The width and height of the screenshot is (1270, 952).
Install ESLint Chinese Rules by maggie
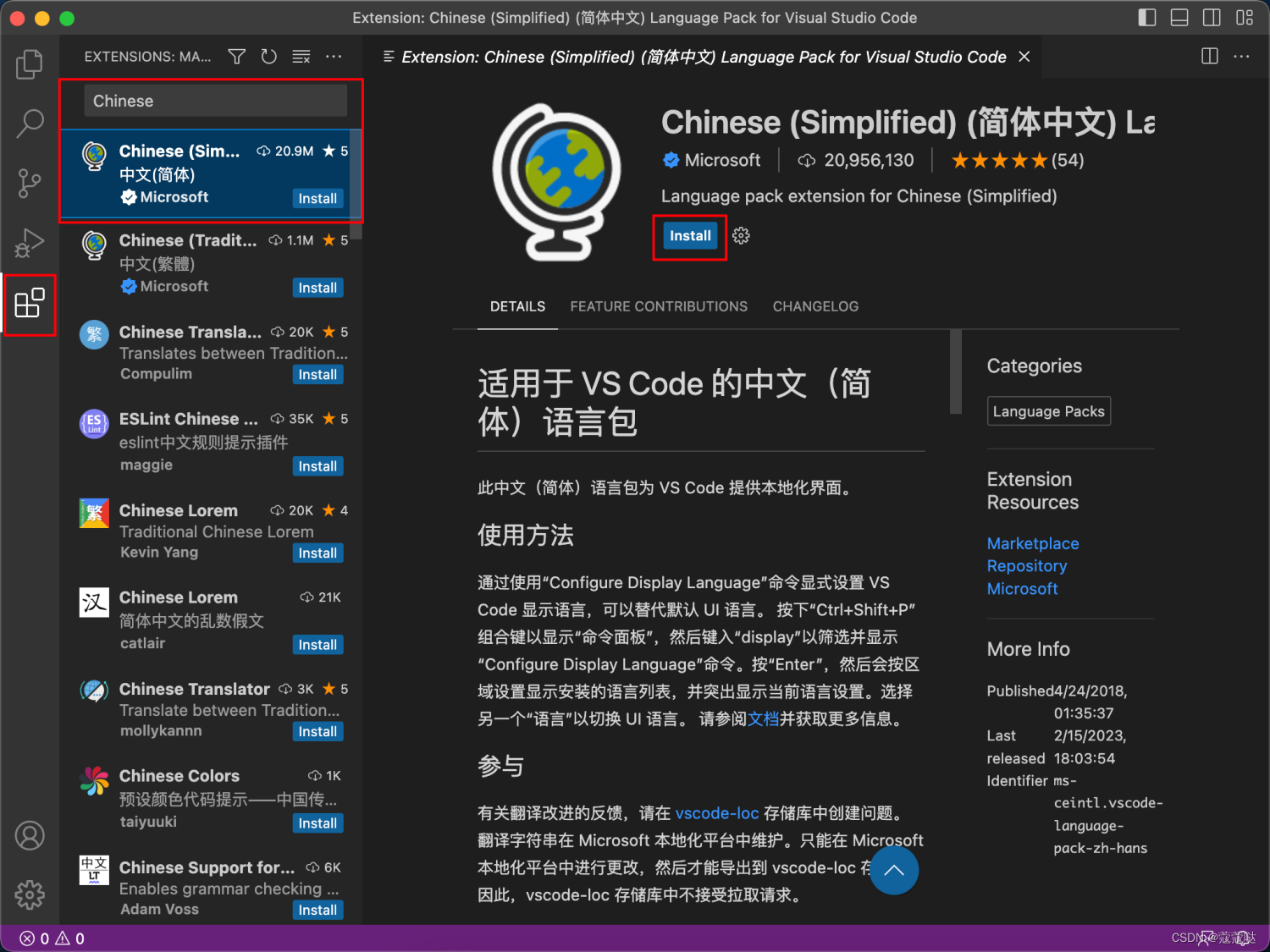tap(317, 466)
